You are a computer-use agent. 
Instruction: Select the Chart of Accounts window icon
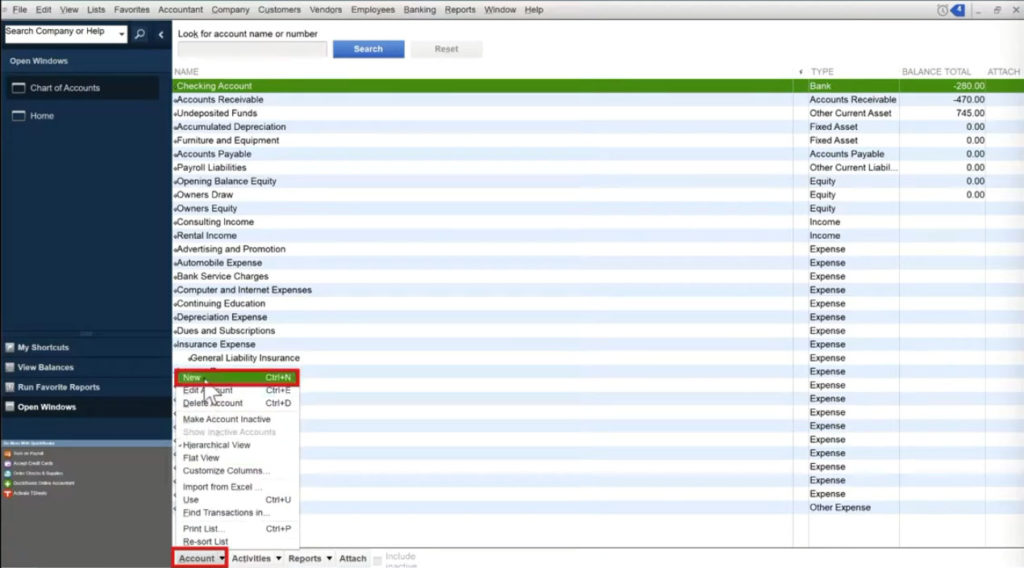[x=19, y=88]
